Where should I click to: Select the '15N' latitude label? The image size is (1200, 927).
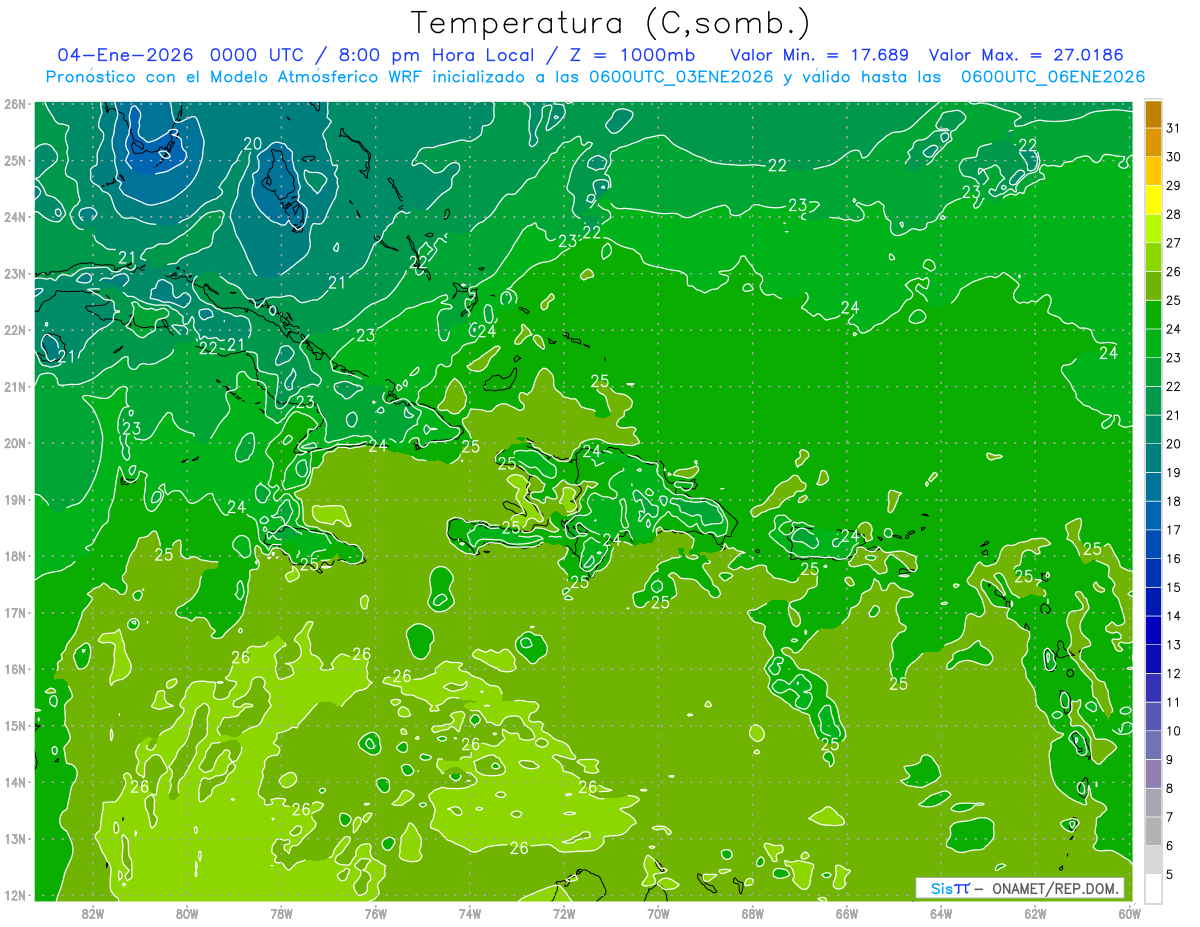(14, 725)
